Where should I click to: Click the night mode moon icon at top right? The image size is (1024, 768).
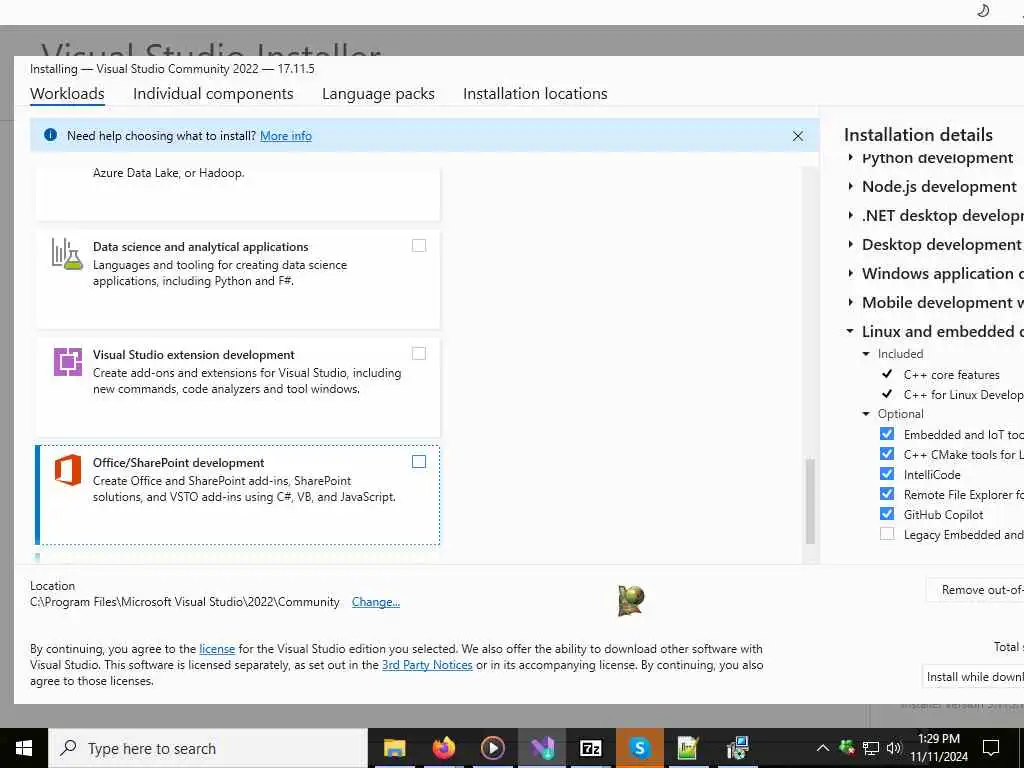(983, 10)
